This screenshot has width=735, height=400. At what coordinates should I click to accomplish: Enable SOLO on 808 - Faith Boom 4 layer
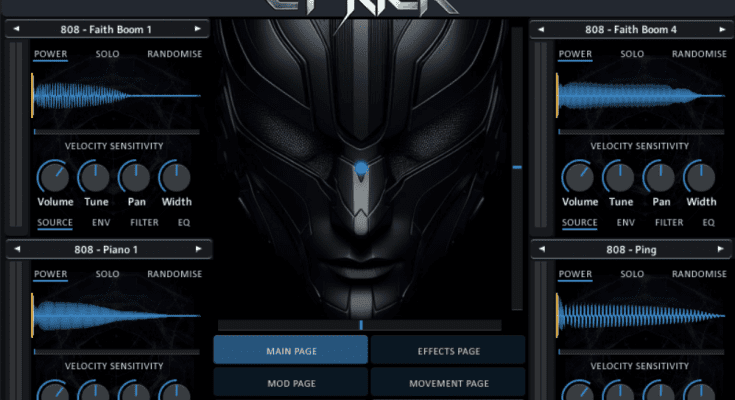632,54
